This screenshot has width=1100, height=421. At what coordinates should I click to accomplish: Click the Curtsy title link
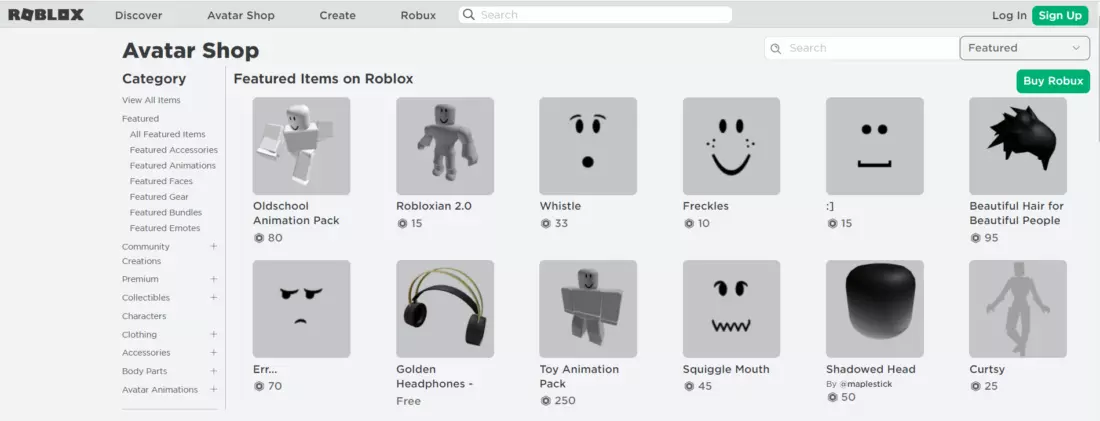987,369
